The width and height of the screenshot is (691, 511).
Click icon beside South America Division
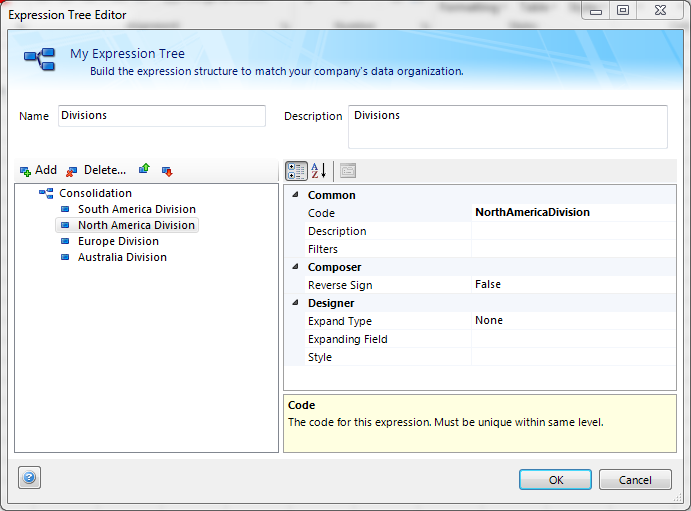coord(65,209)
